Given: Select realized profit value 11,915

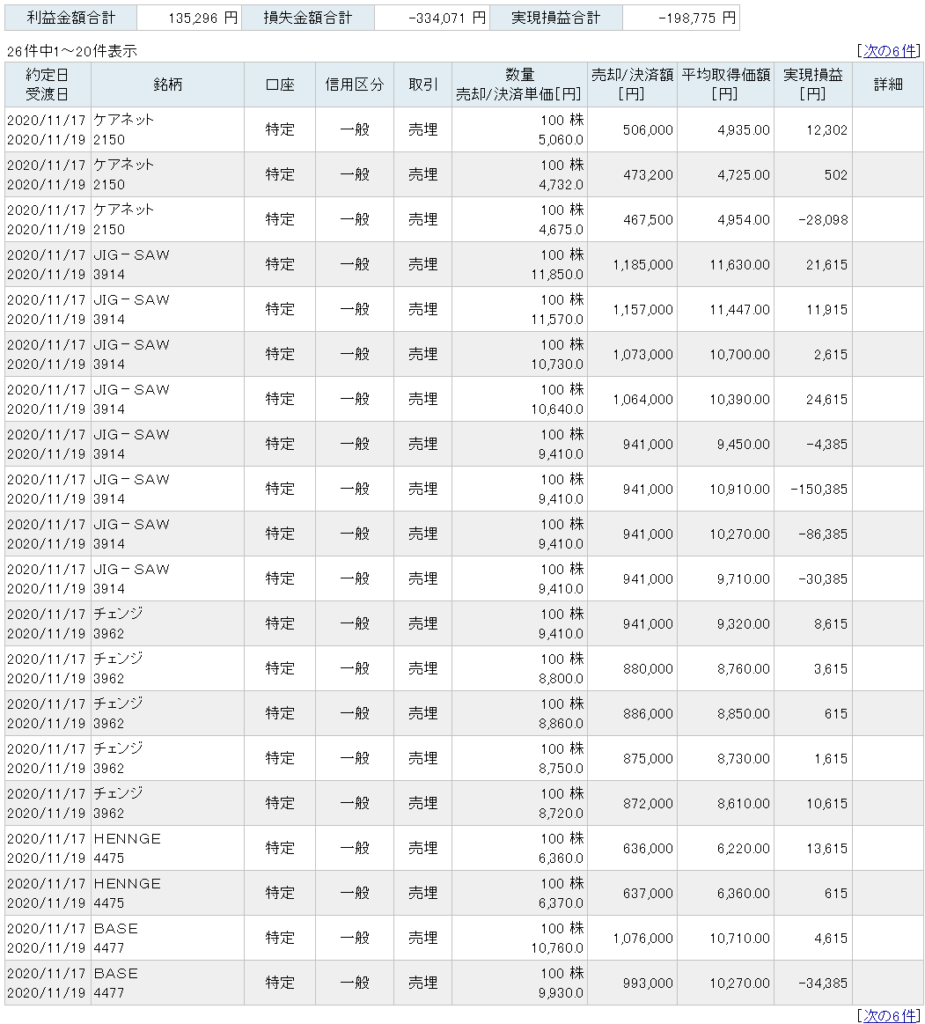Looking at the screenshot, I should [x=826, y=310].
